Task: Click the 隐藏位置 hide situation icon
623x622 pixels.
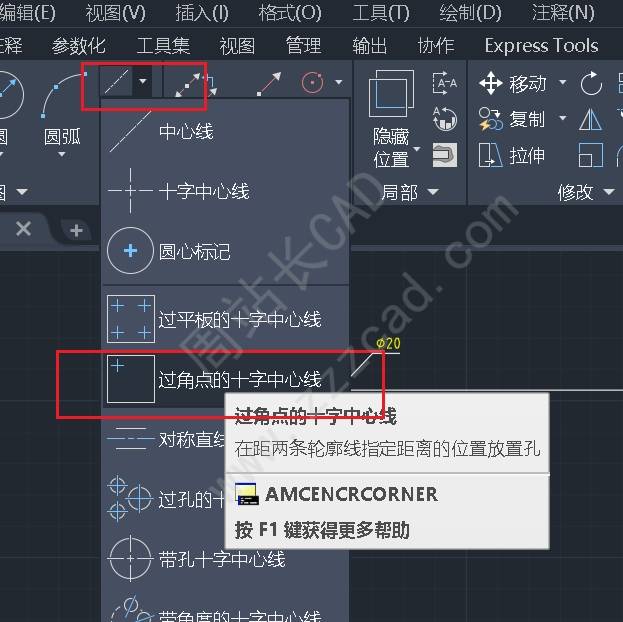Action: [x=391, y=94]
